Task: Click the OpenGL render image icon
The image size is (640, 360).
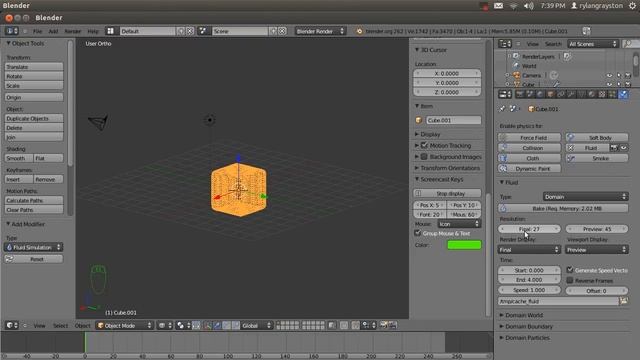Action: coord(384,325)
